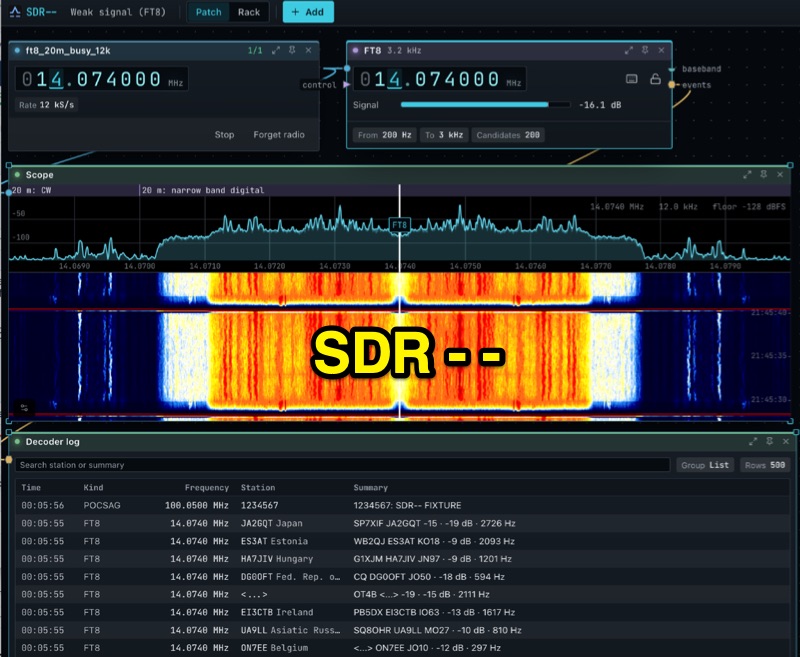
Task: Change Group List setting in Decoder log
Action: tap(705, 465)
